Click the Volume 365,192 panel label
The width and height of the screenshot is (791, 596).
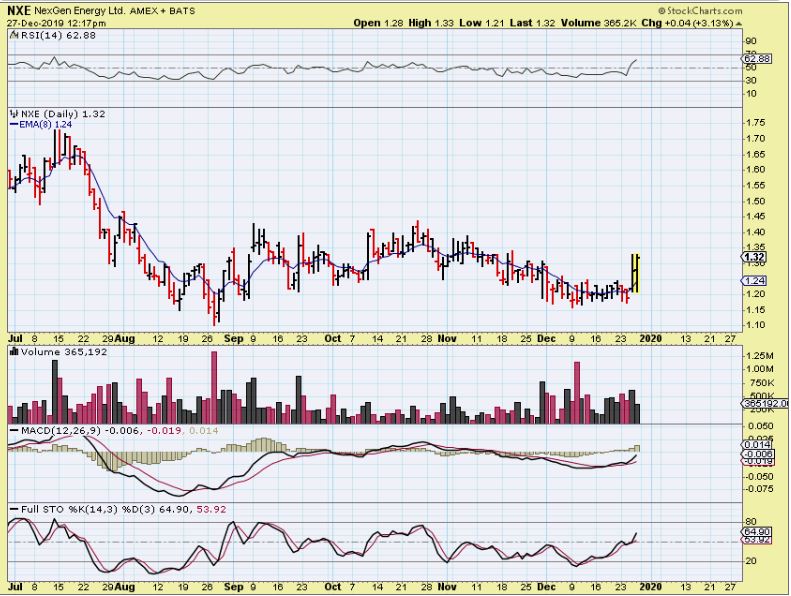pyautogui.click(x=64, y=352)
